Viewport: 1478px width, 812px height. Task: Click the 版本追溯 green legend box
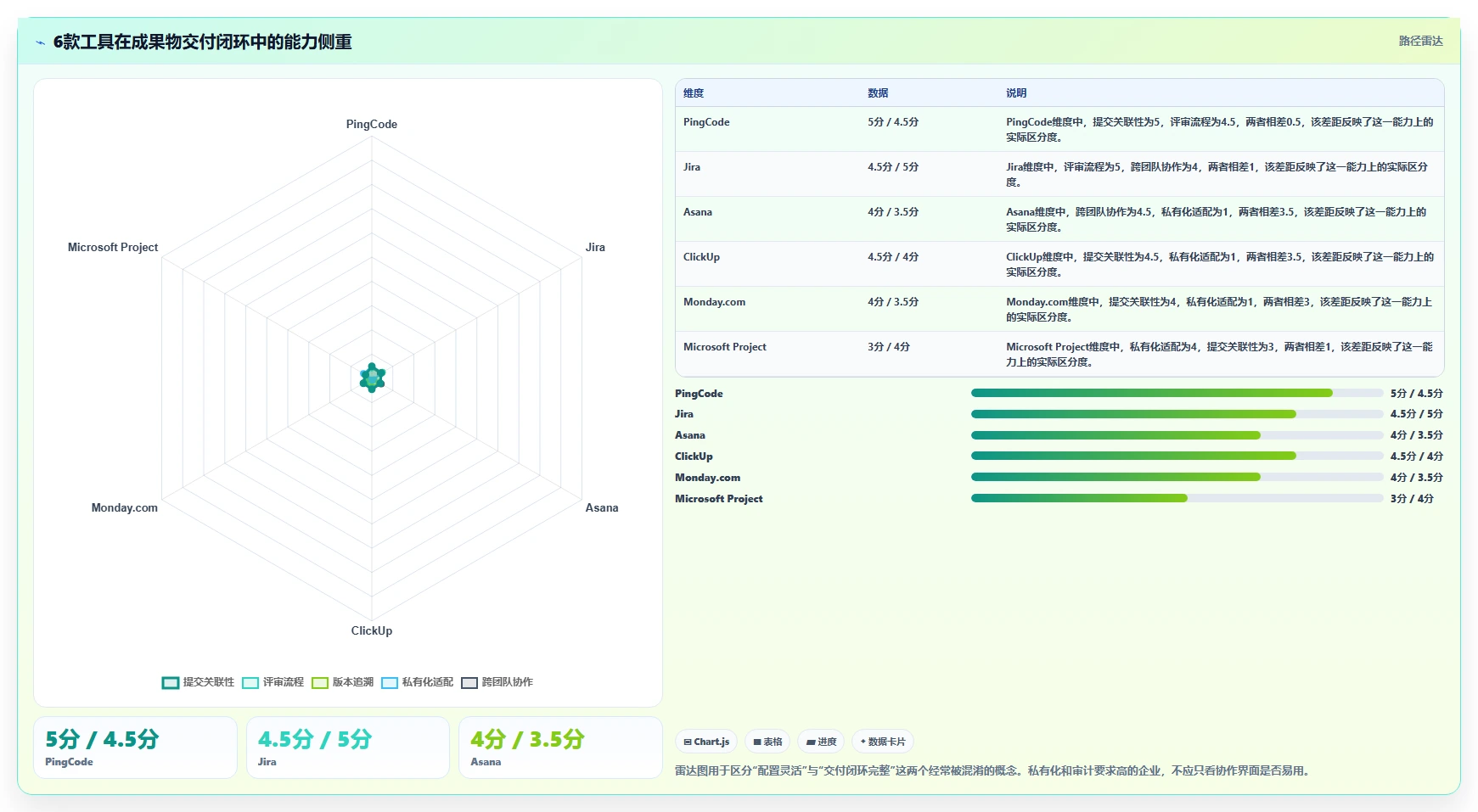320,683
